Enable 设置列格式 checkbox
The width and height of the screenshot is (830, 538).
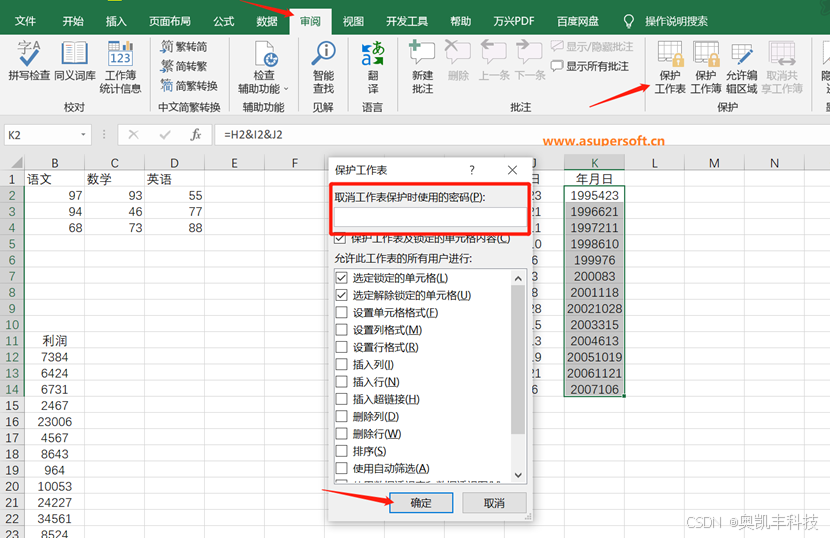[x=341, y=330]
